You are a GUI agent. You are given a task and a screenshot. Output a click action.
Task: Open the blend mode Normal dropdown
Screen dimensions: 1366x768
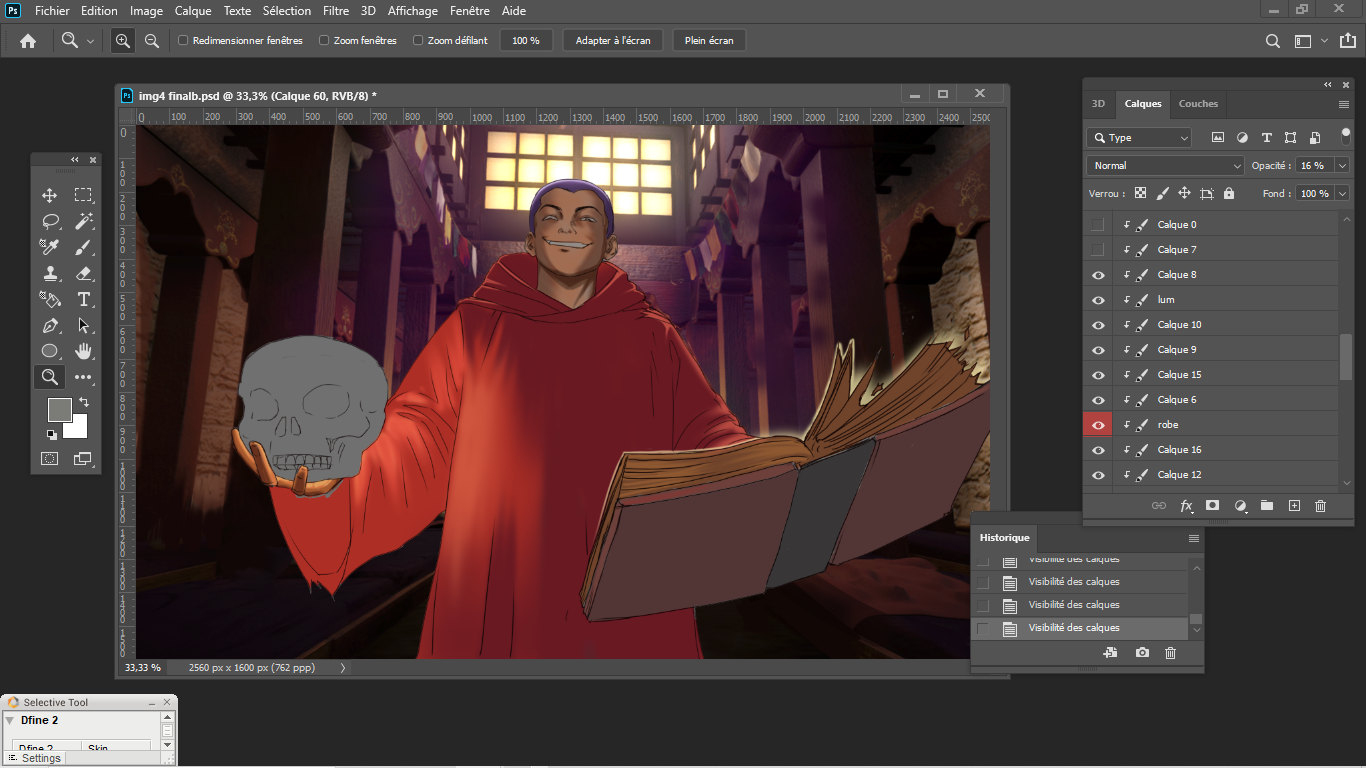(x=1165, y=166)
